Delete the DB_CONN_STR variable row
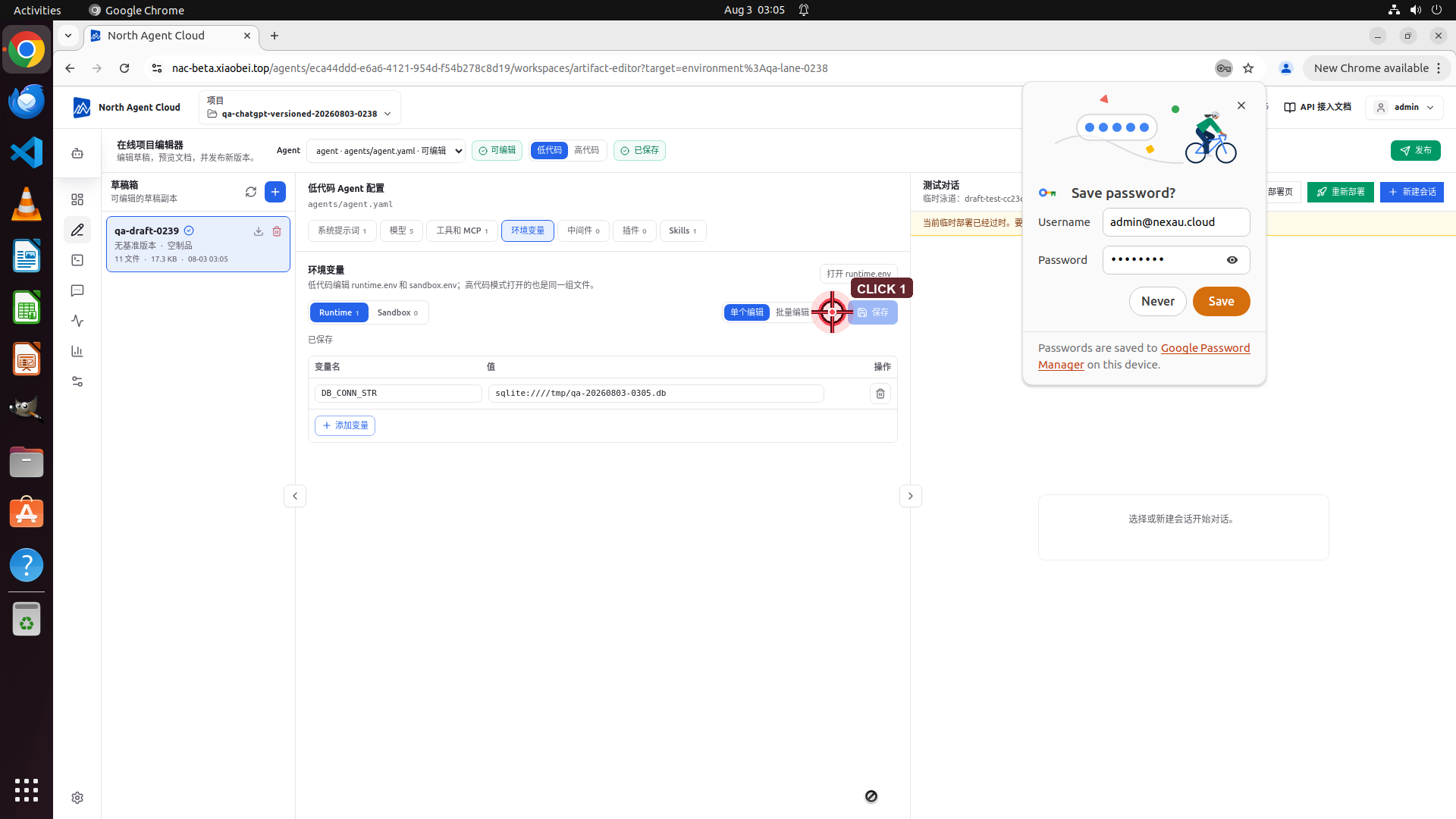This screenshot has width=1456, height=819. (880, 394)
